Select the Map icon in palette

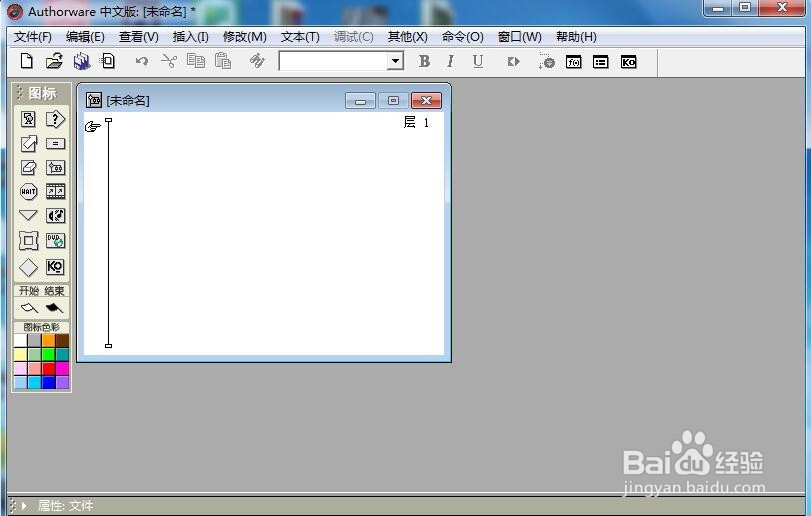coord(55,168)
